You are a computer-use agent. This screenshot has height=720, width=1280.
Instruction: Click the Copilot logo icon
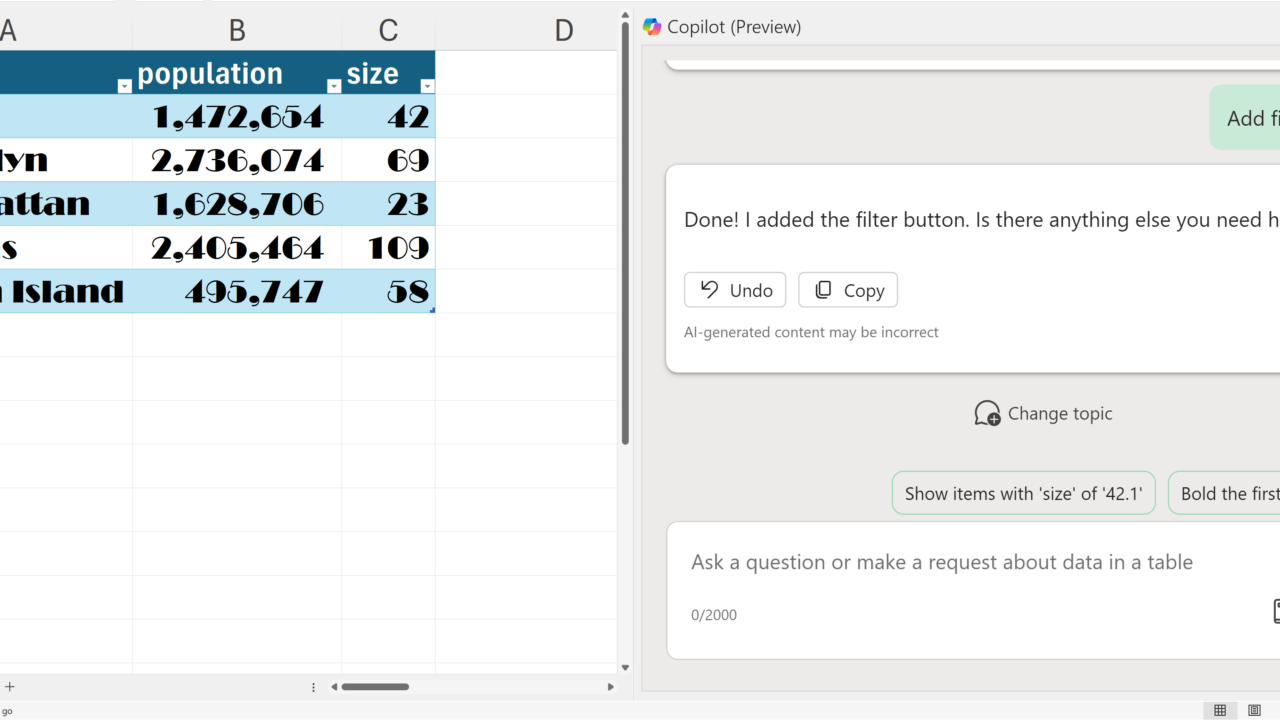[x=652, y=27]
